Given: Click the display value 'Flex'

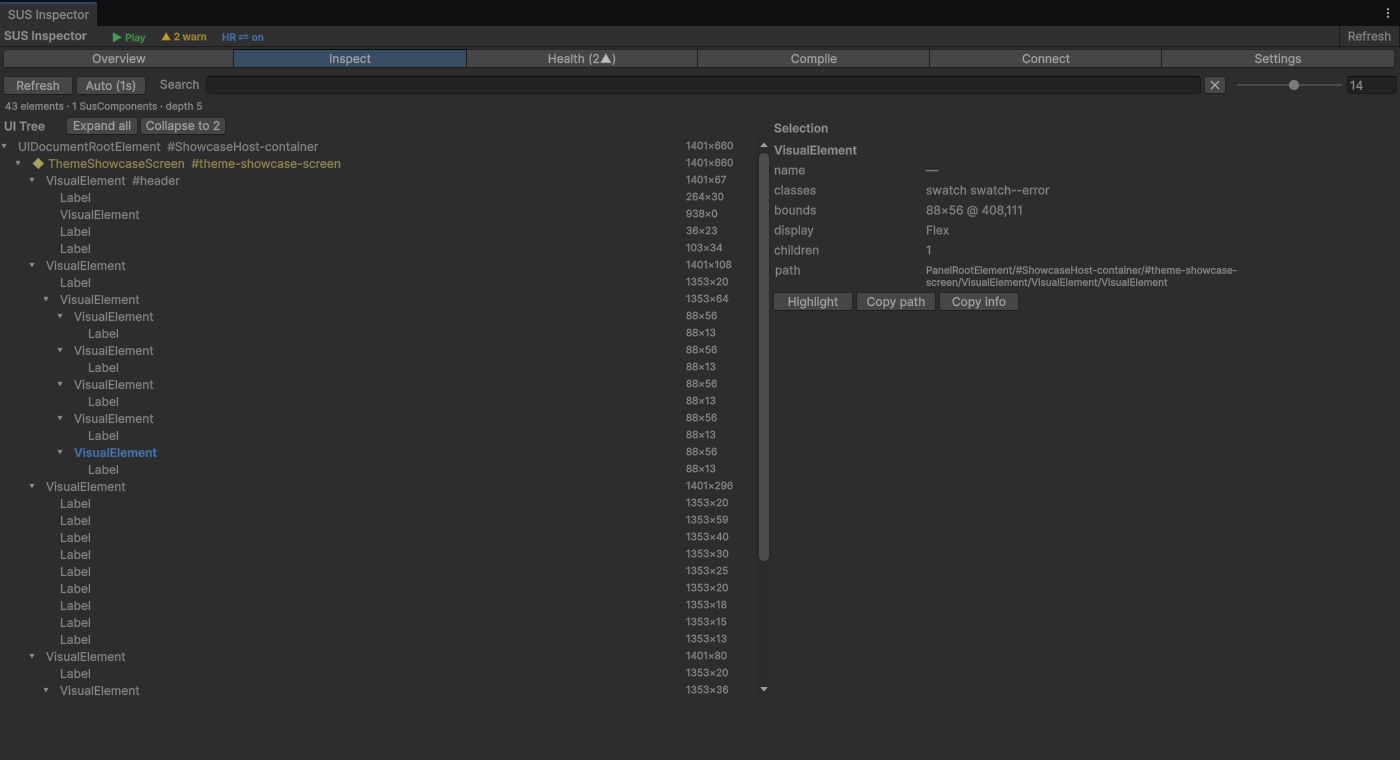Looking at the screenshot, I should 937,230.
